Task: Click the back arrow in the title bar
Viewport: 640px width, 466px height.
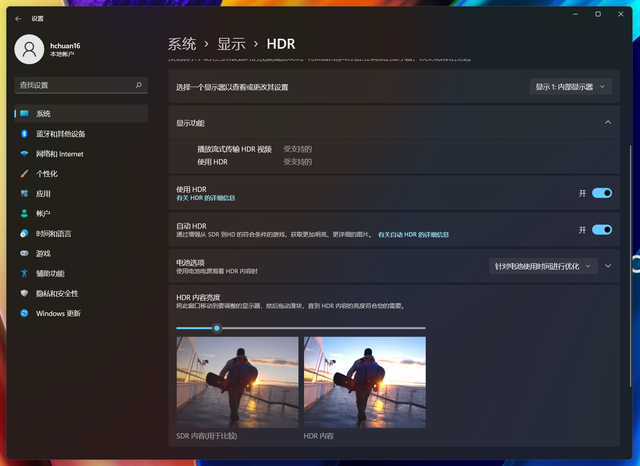Action: pos(18,18)
